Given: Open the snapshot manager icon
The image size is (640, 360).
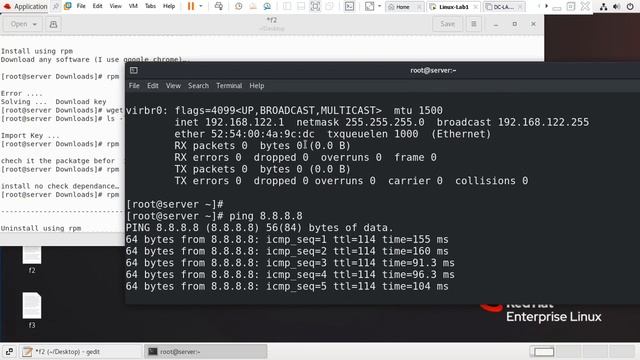Looking at the screenshot, I should pos(267,6).
